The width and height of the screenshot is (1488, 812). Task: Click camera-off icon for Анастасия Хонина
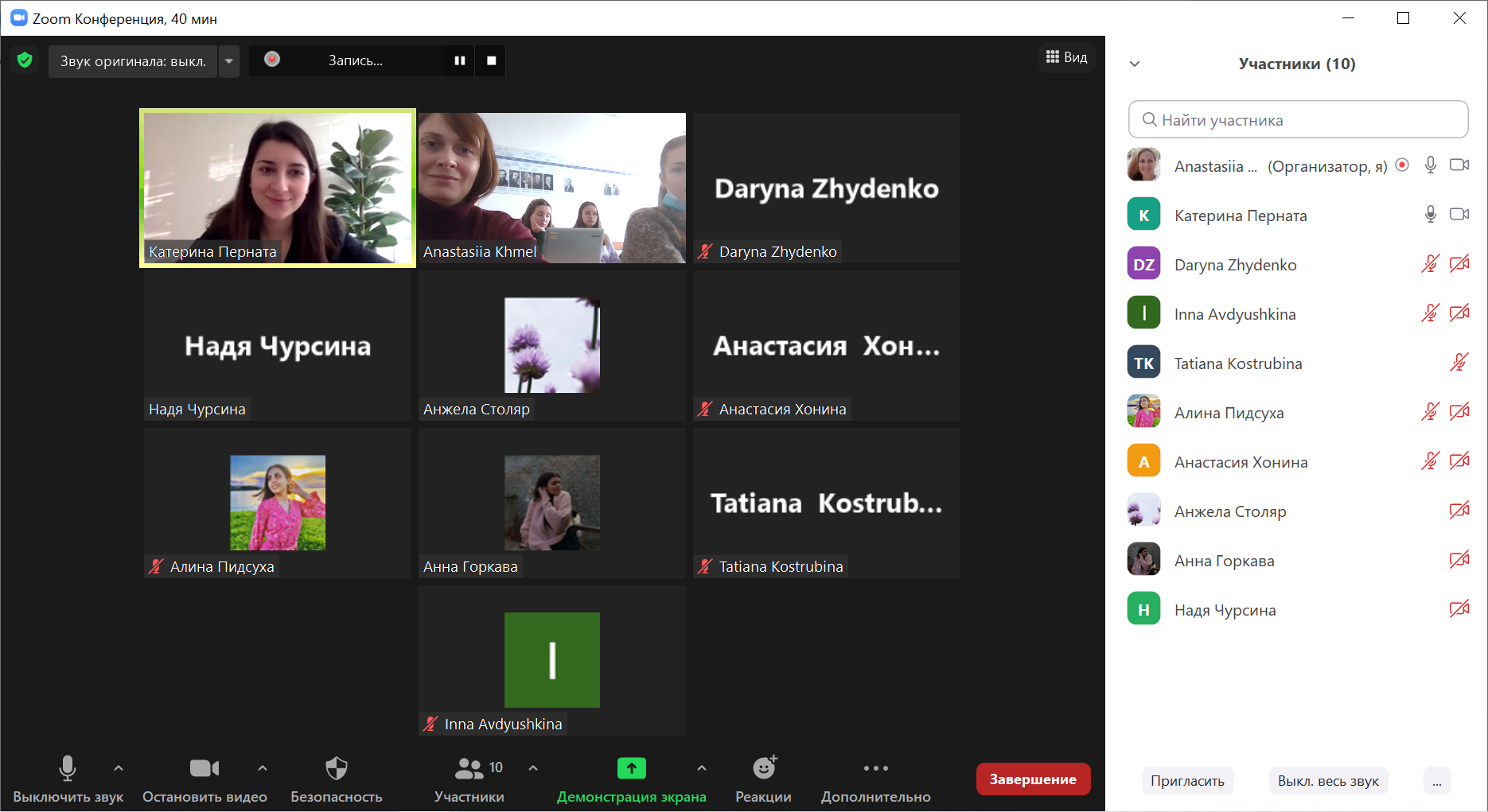click(x=1459, y=461)
